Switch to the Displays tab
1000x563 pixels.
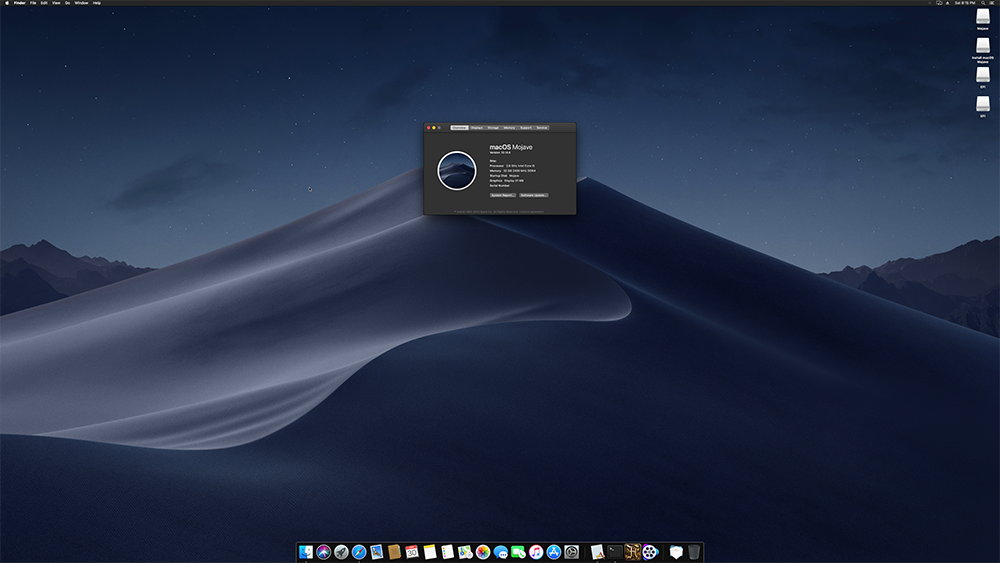click(x=477, y=128)
